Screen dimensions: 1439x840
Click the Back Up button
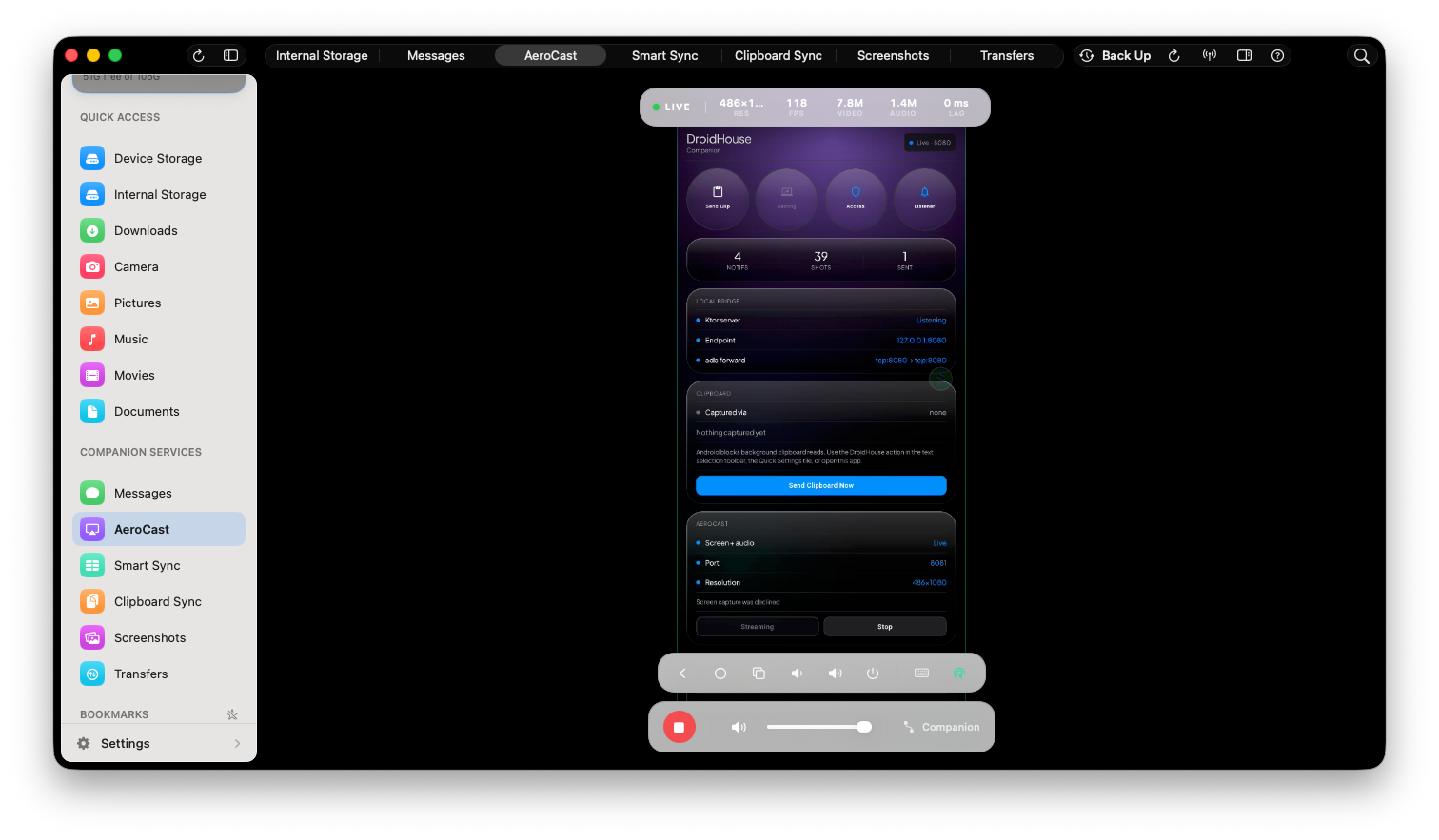pos(1115,56)
